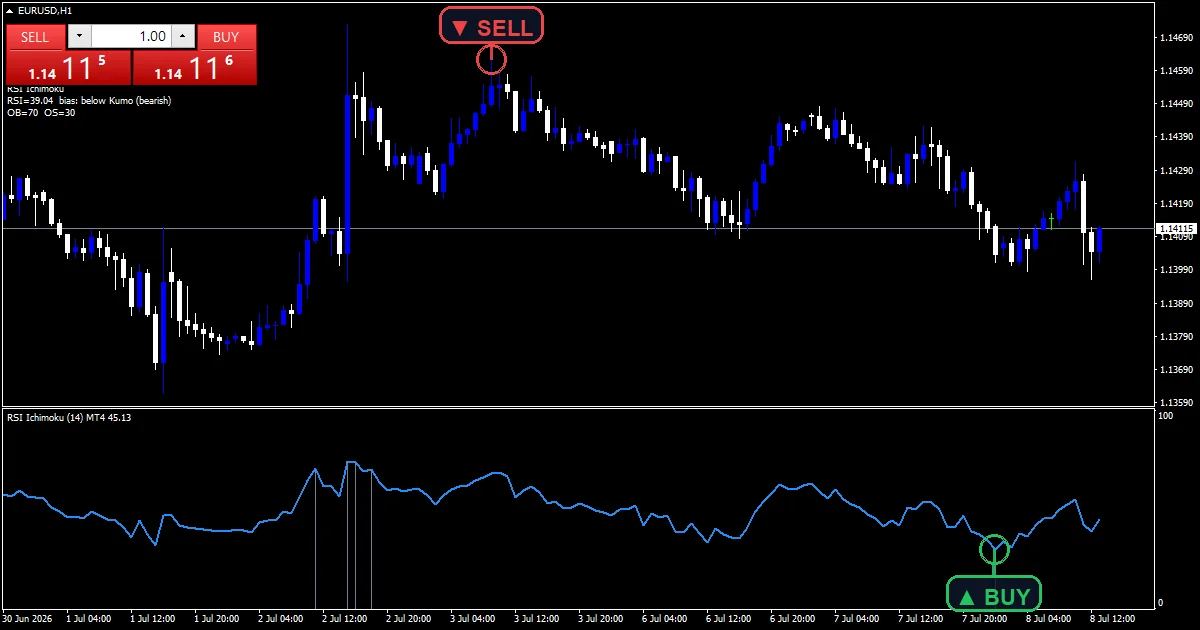Click the '2 Jul 04:00' time axis label

coord(283,619)
